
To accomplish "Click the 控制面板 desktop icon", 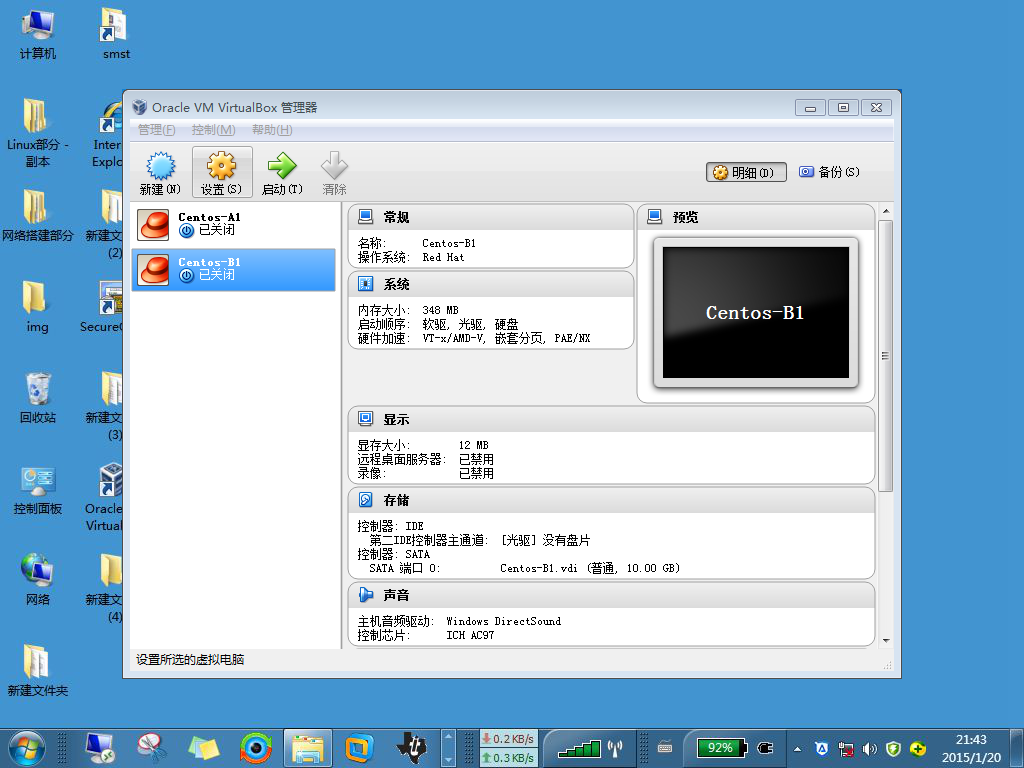I will [37, 490].
